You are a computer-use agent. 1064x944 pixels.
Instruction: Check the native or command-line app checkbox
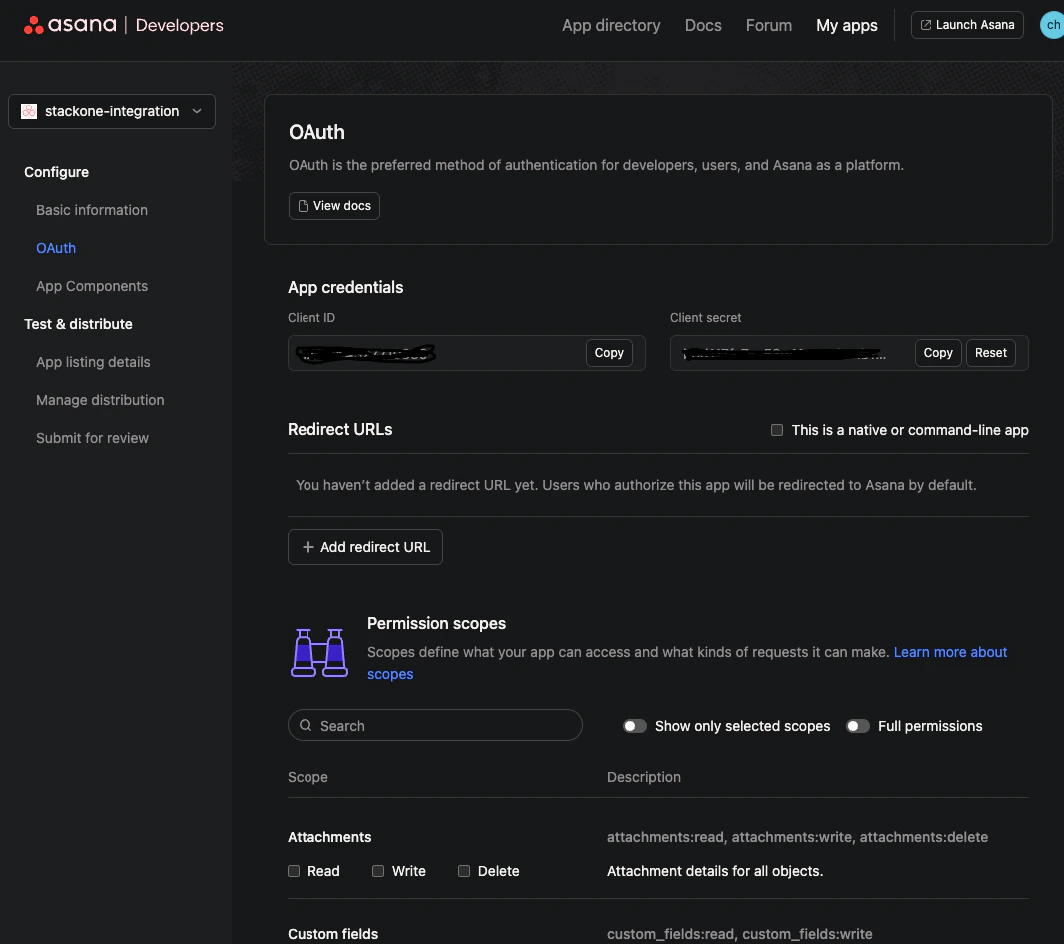(x=777, y=430)
